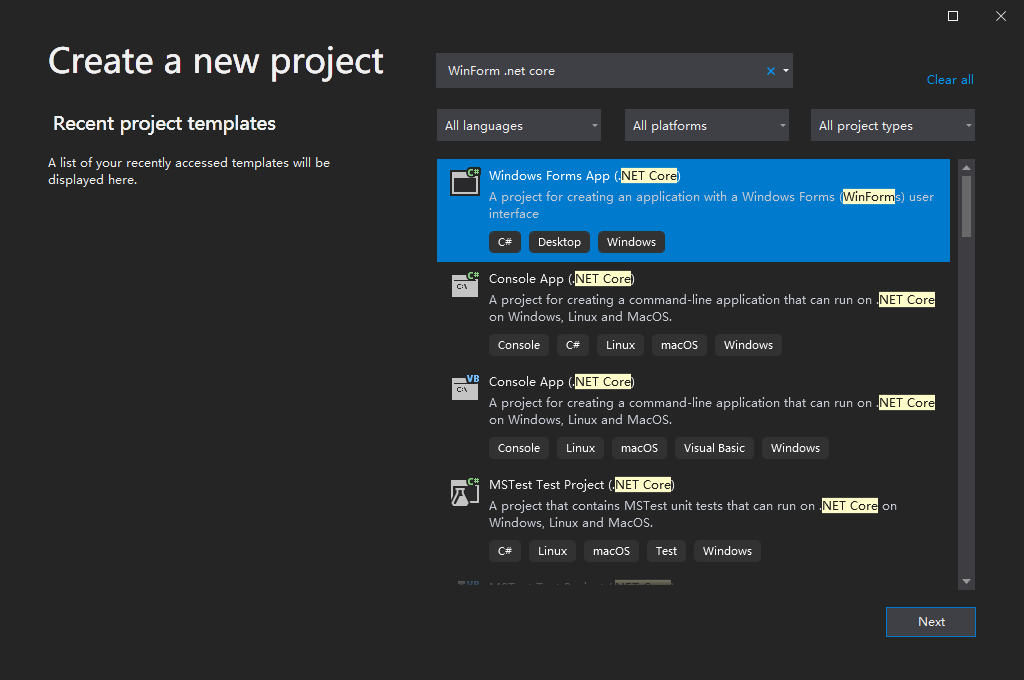
Task: Click the Test tag on MSTest project
Action: pyautogui.click(x=667, y=551)
